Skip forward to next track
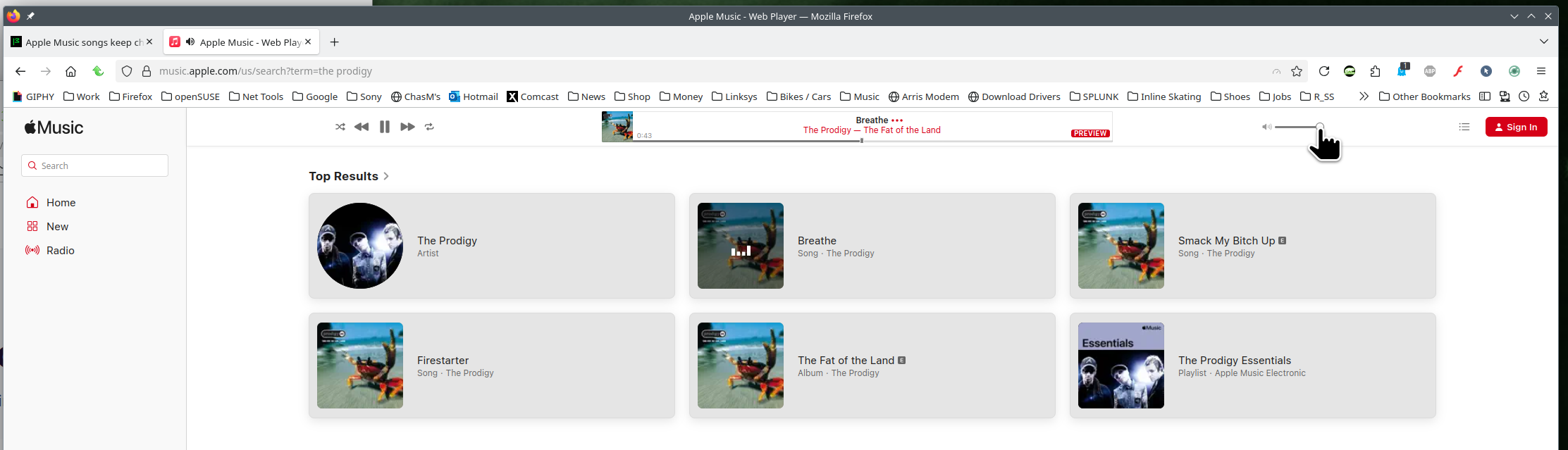The width and height of the screenshot is (1568, 450). pyautogui.click(x=407, y=127)
